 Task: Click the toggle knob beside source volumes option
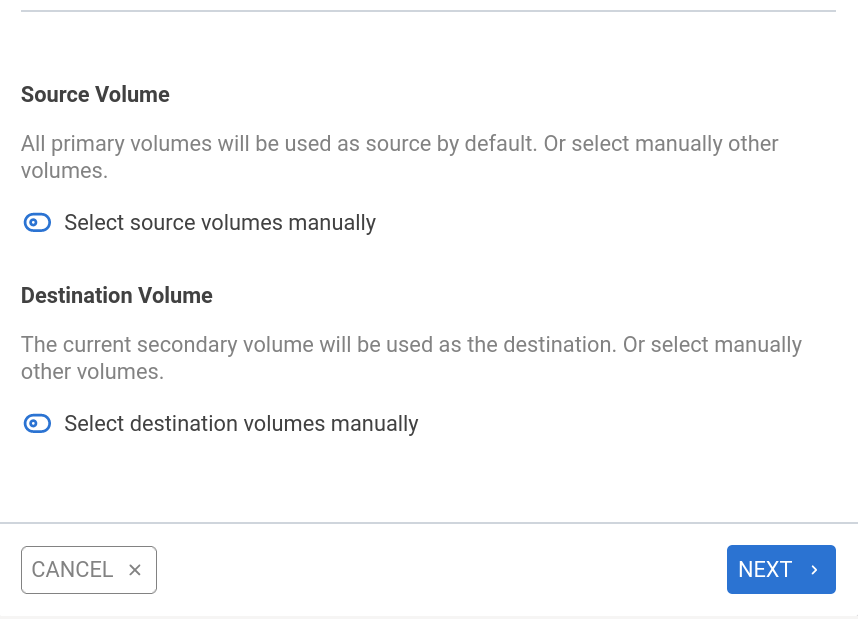pos(33,223)
